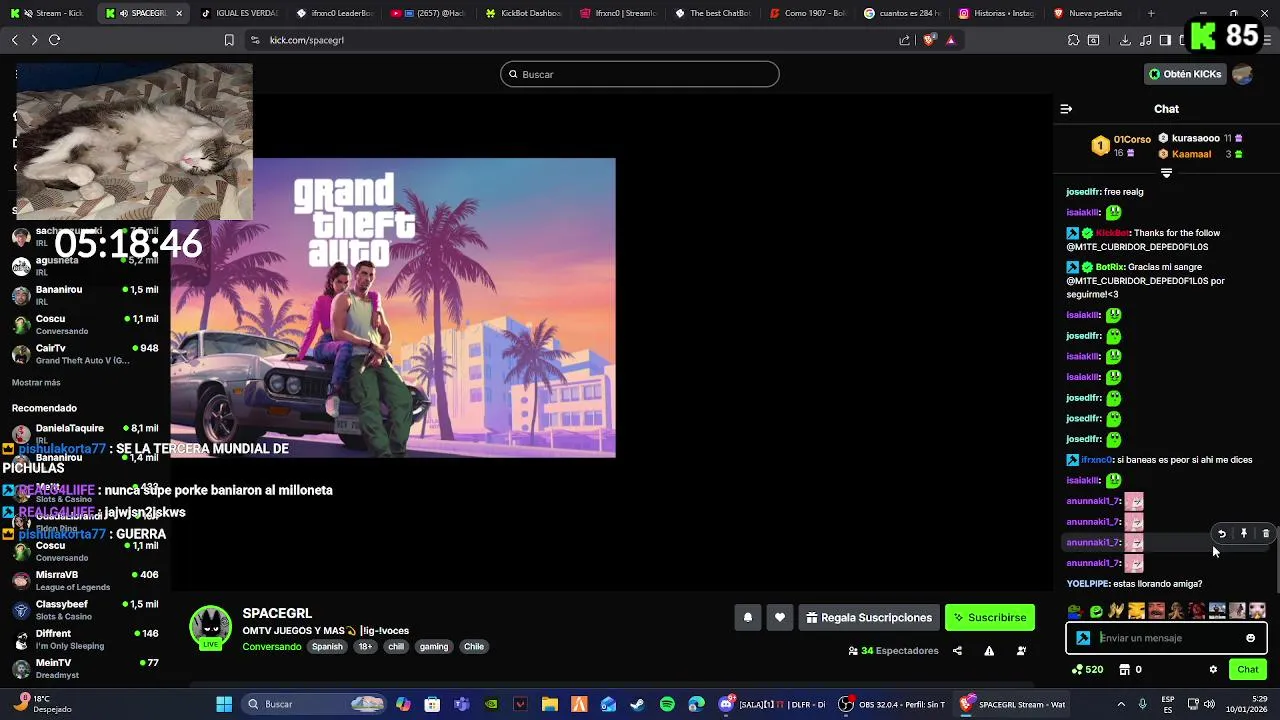Image resolution: width=1280 pixels, height=720 pixels.
Task: Open the share stream icon
Action: tap(957, 651)
